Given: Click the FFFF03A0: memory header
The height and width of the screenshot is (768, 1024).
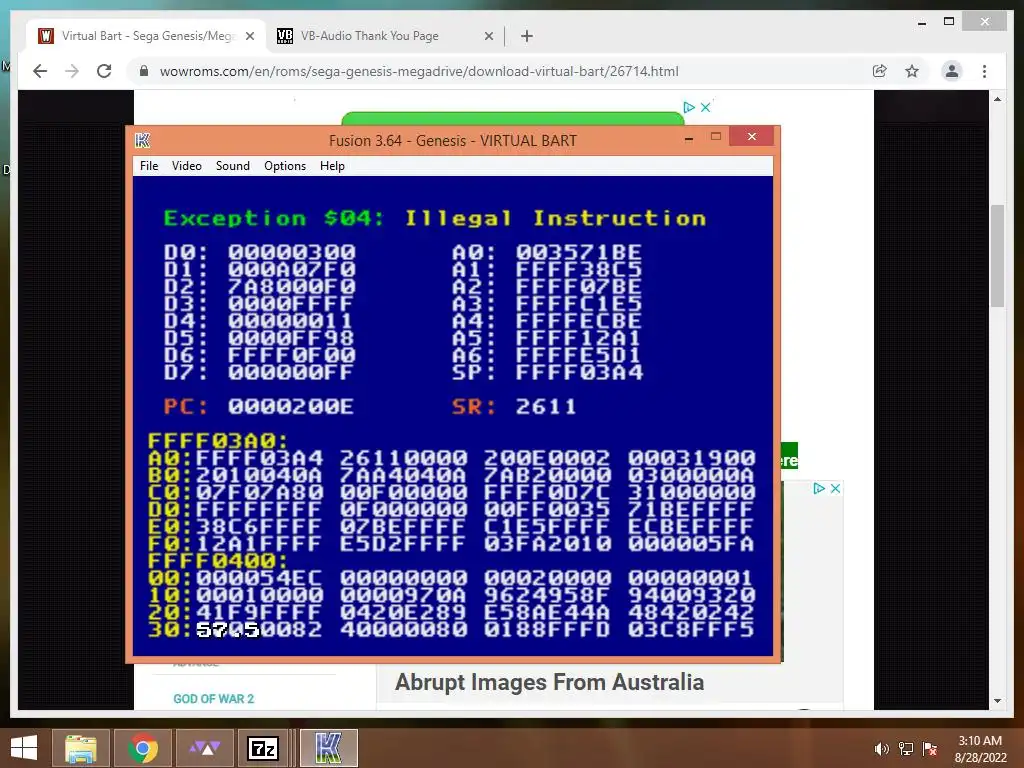Looking at the screenshot, I should pyautogui.click(x=217, y=441).
